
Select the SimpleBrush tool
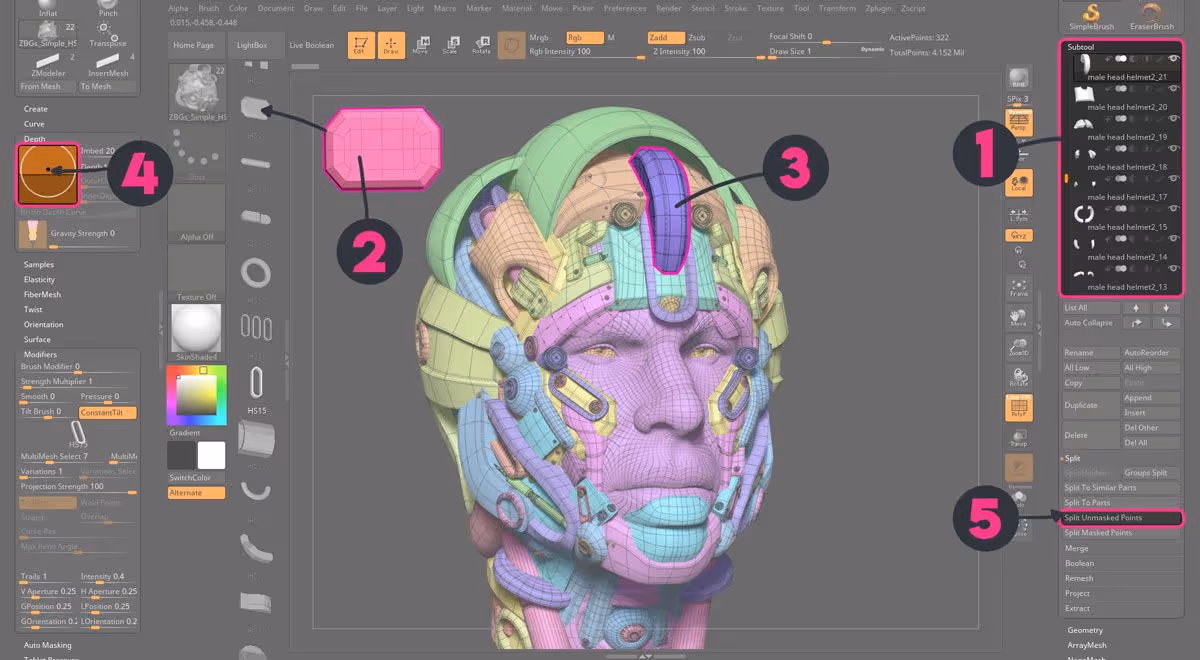tap(1091, 17)
